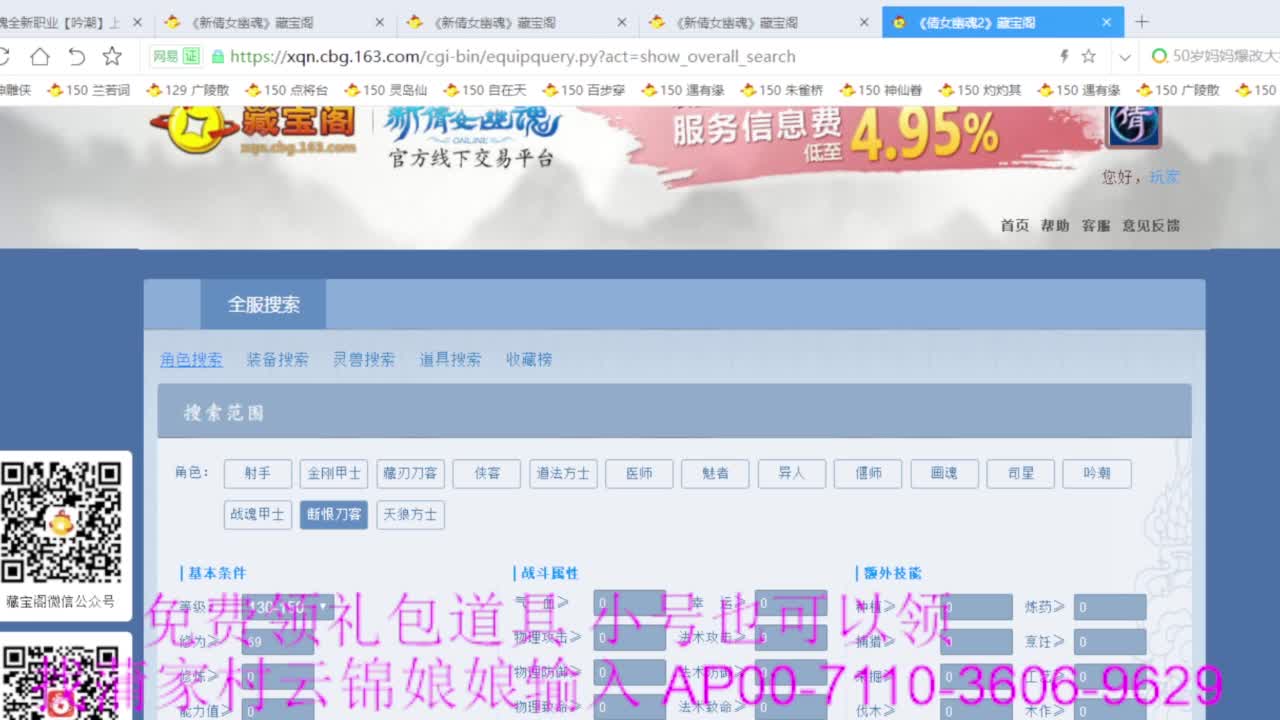The width and height of the screenshot is (1280, 720).
Task: Open the 帮助 link
Action: [1055, 226]
